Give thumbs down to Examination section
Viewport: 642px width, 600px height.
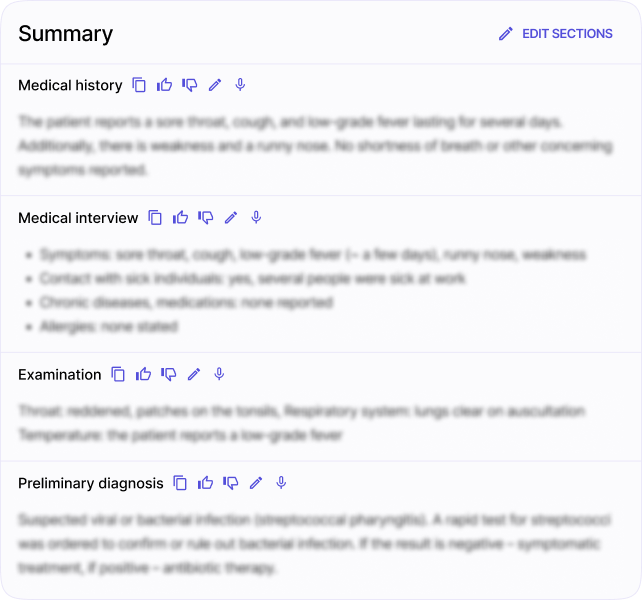pyautogui.click(x=169, y=374)
